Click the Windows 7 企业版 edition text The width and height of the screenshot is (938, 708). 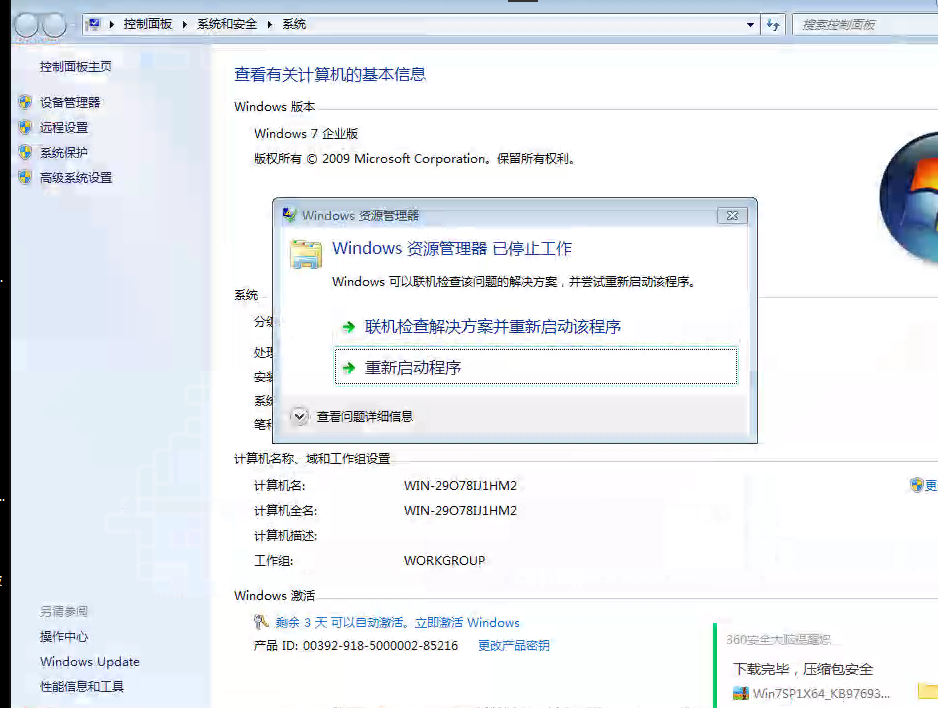[x=306, y=133]
